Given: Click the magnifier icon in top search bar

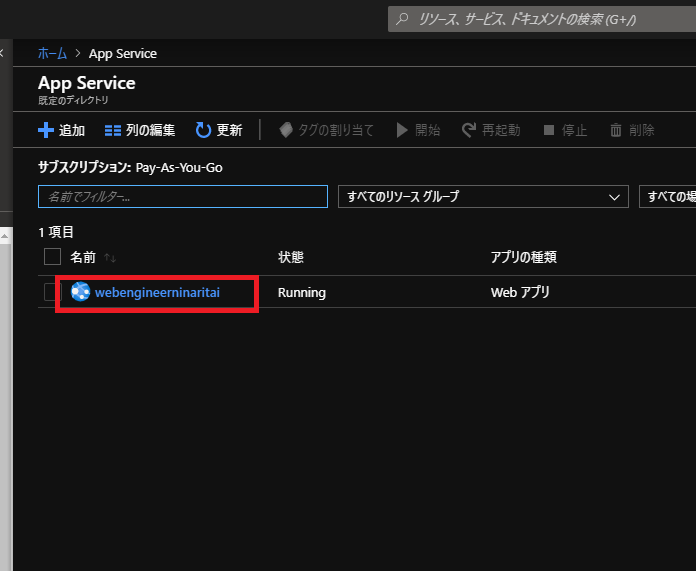Looking at the screenshot, I should point(402,19).
